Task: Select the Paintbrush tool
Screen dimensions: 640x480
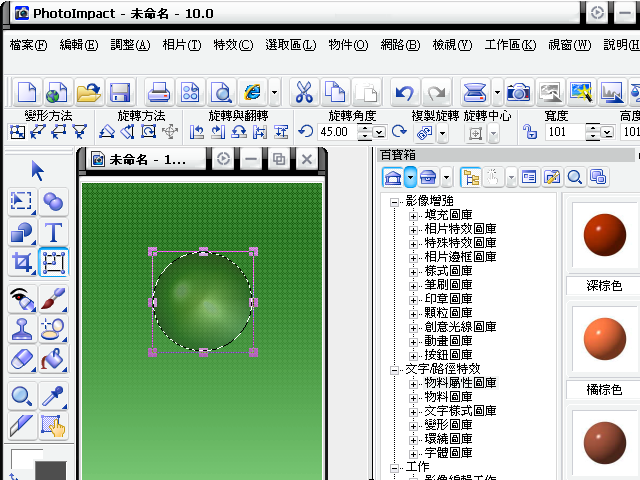Action: [x=53, y=299]
